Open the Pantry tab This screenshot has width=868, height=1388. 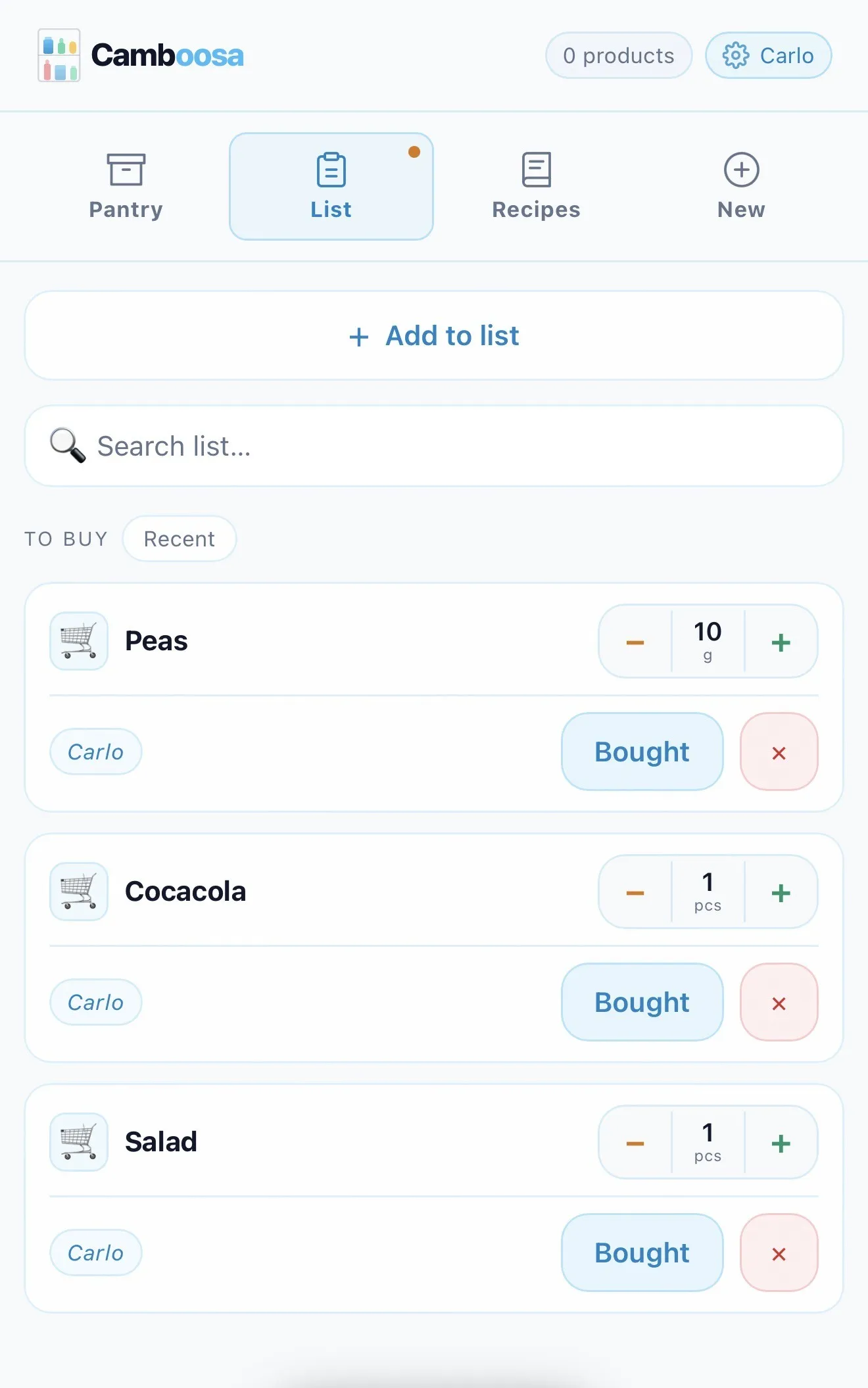click(126, 187)
